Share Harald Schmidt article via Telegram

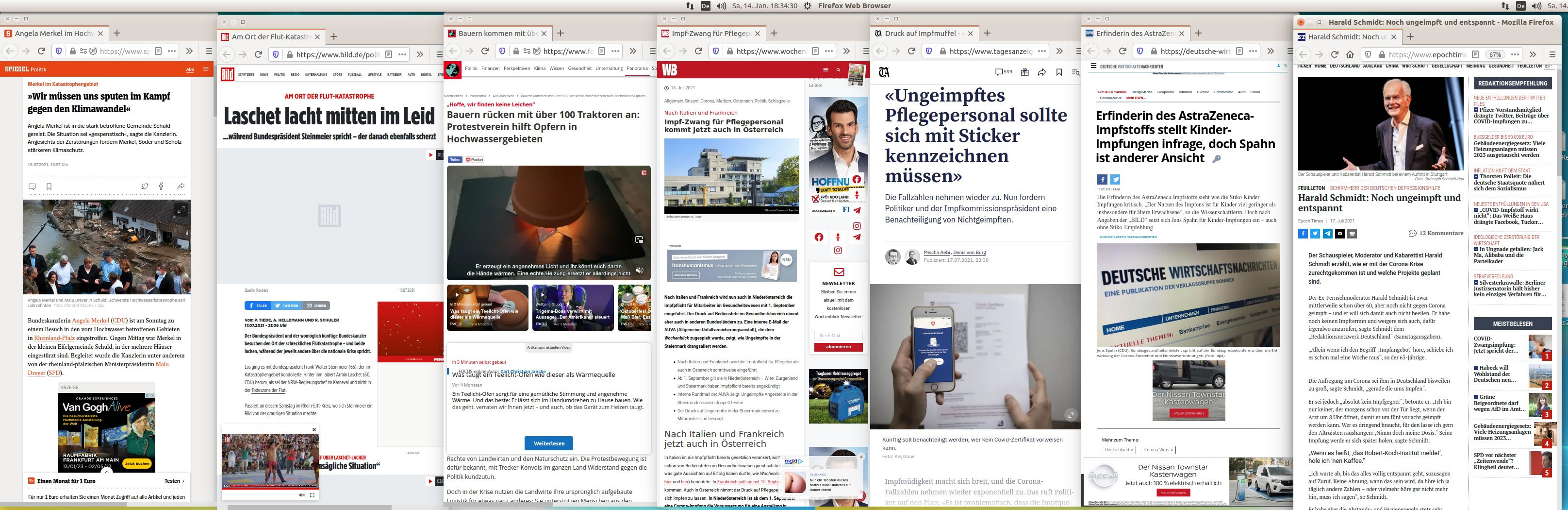(x=1328, y=233)
